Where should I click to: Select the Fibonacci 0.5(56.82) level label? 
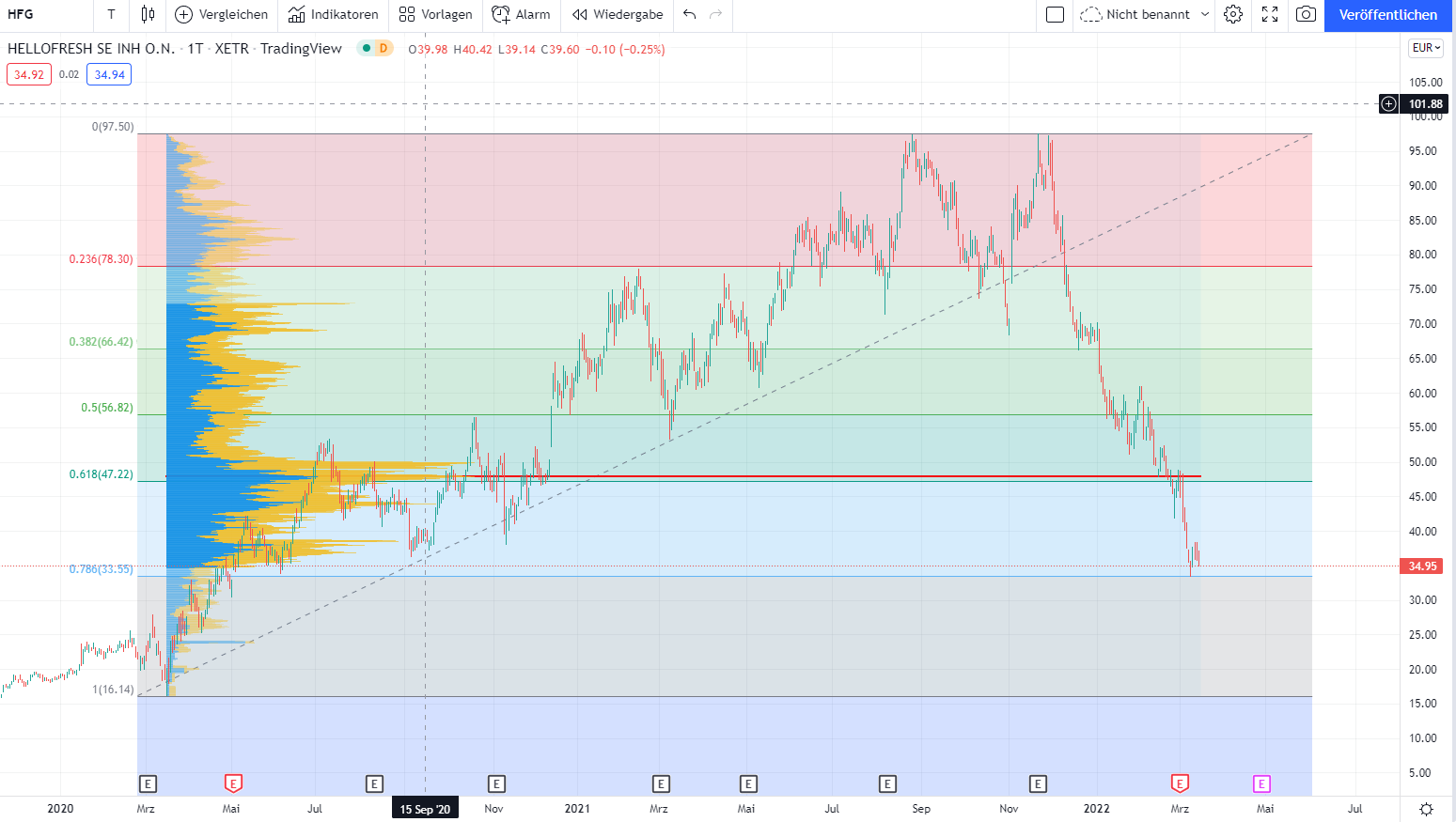[x=107, y=408]
